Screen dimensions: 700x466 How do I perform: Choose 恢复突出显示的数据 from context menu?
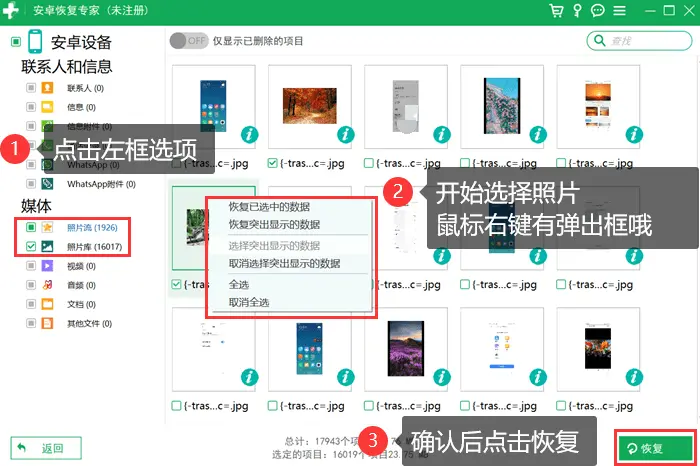coord(274,225)
